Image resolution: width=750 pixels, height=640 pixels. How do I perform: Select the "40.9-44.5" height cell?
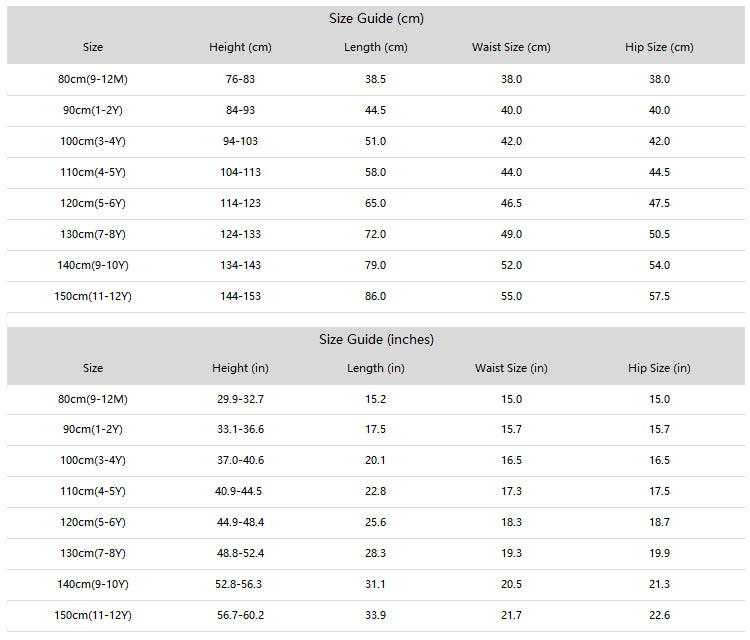click(240, 491)
